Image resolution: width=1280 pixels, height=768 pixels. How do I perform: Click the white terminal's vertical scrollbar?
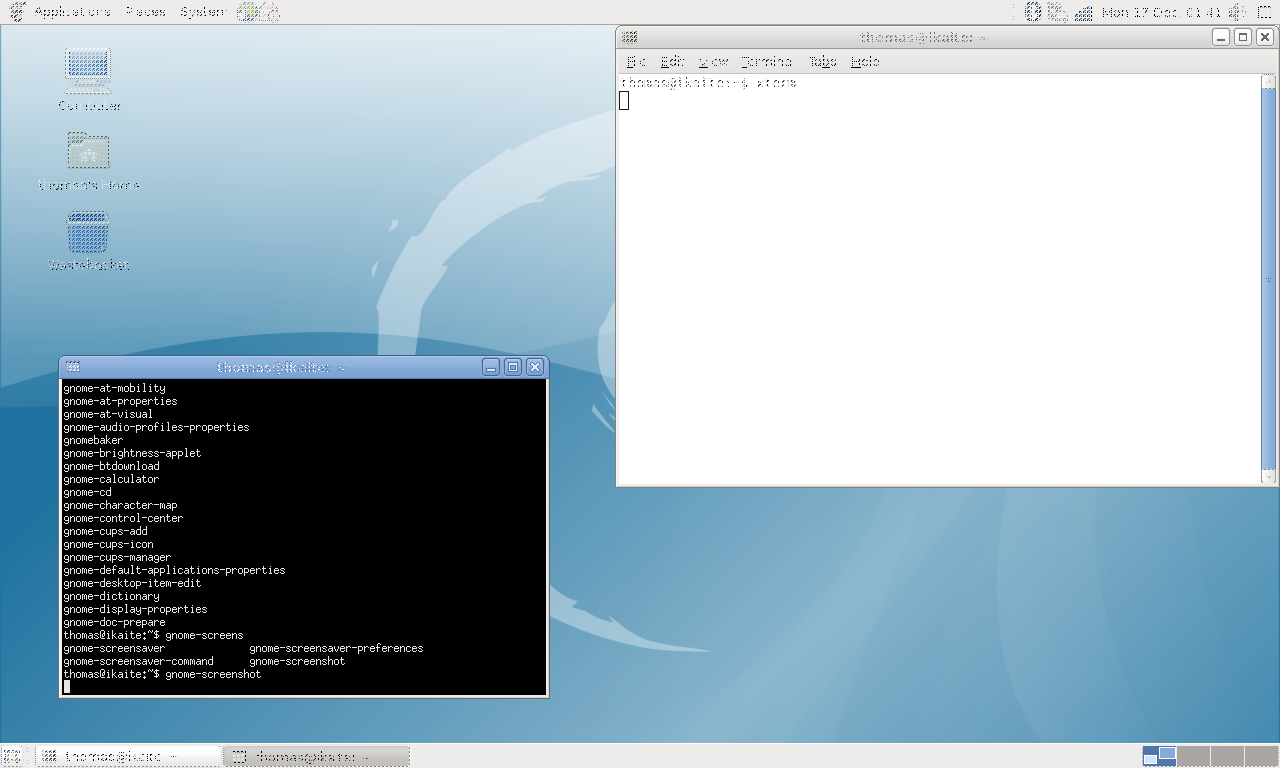point(1269,278)
